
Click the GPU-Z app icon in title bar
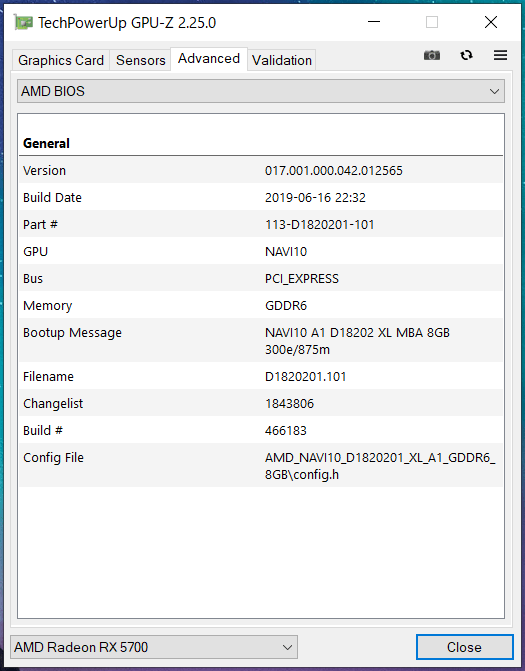(23, 22)
